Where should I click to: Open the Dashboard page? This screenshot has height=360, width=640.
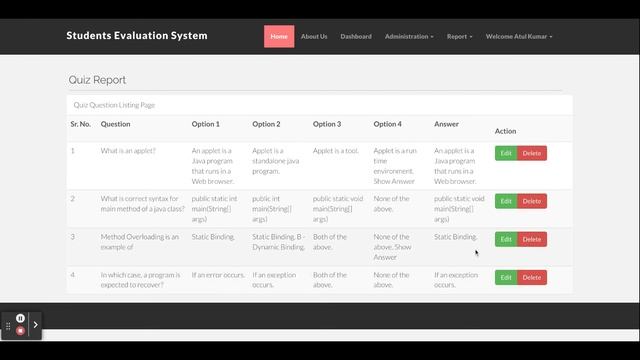click(356, 36)
